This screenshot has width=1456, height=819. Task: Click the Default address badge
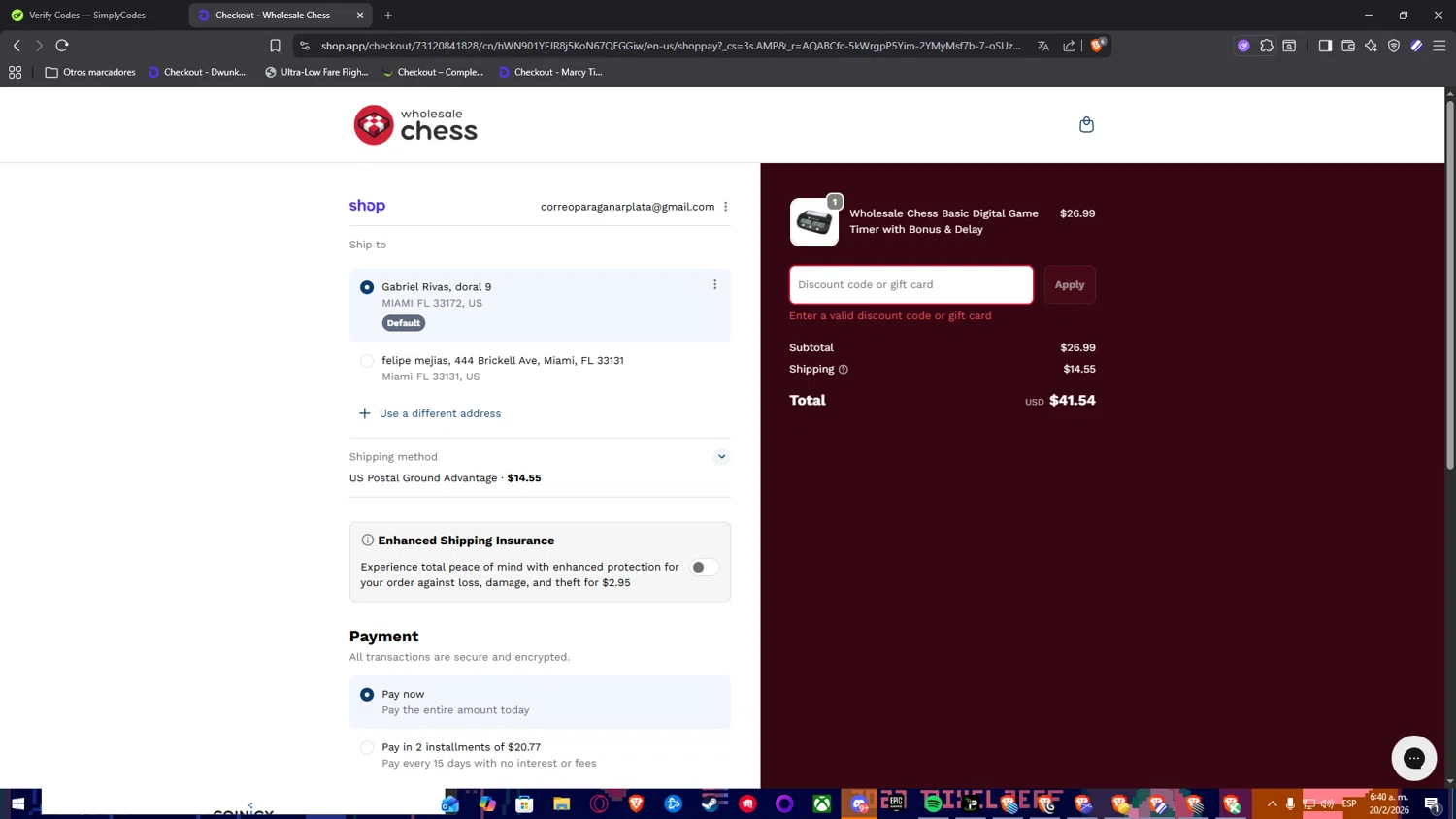(x=404, y=323)
